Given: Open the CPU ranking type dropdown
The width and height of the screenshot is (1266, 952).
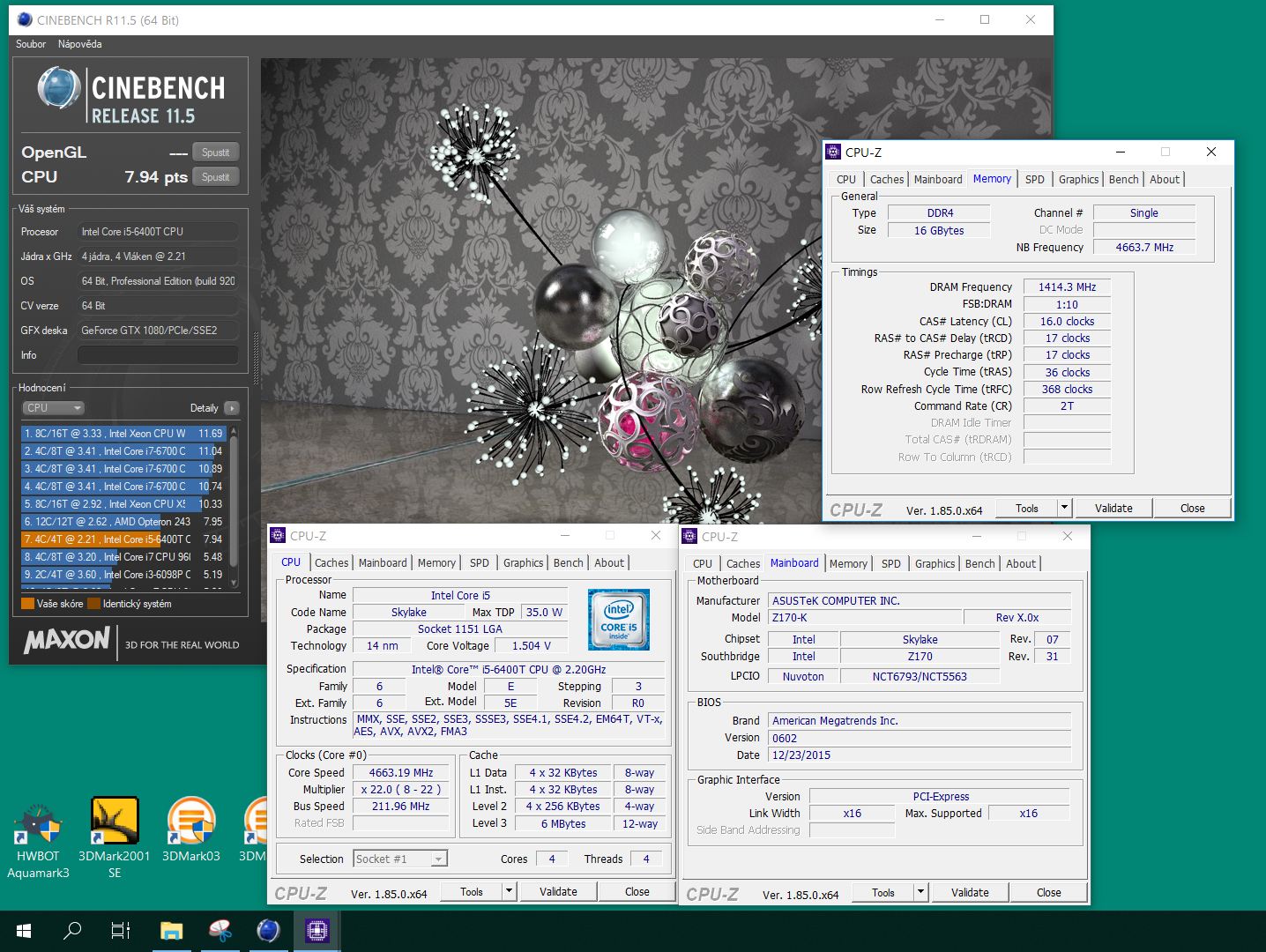Looking at the screenshot, I should click(x=53, y=408).
